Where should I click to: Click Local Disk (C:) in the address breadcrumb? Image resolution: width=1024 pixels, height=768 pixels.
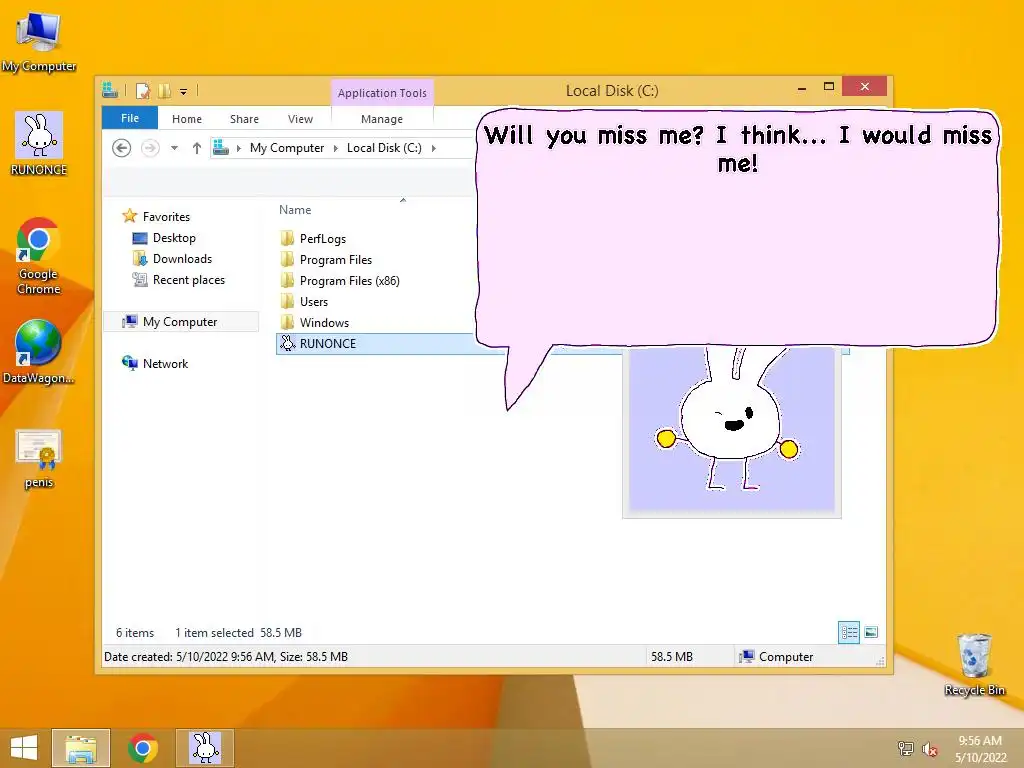click(x=384, y=148)
